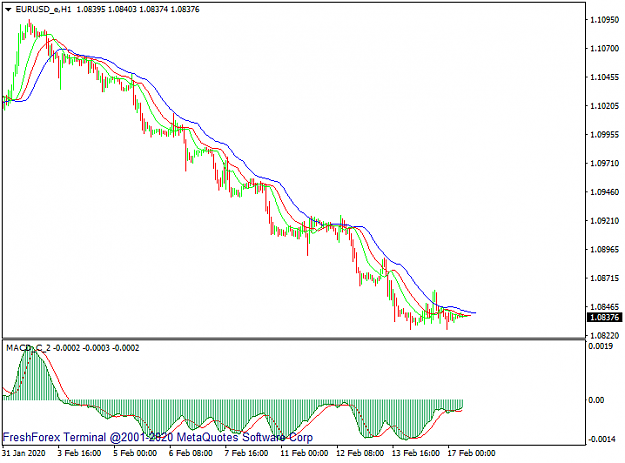Click the current price label 1.08376

coord(604,317)
